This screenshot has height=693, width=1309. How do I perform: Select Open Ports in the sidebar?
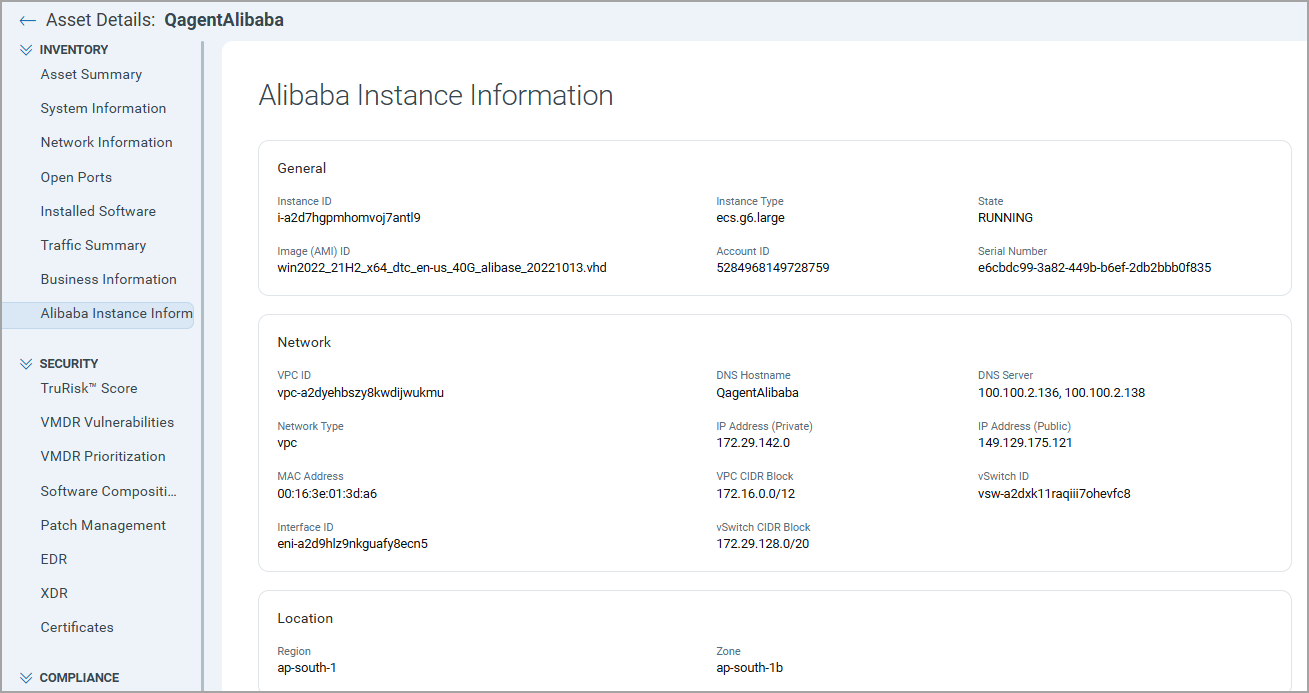pyautogui.click(x=76, y=177)
